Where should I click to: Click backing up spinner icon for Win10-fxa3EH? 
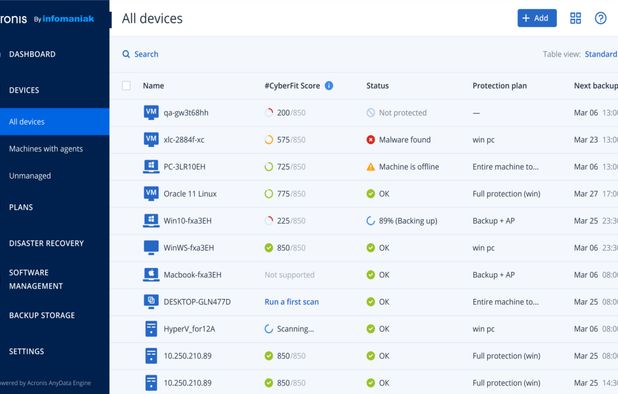[370, 221]
